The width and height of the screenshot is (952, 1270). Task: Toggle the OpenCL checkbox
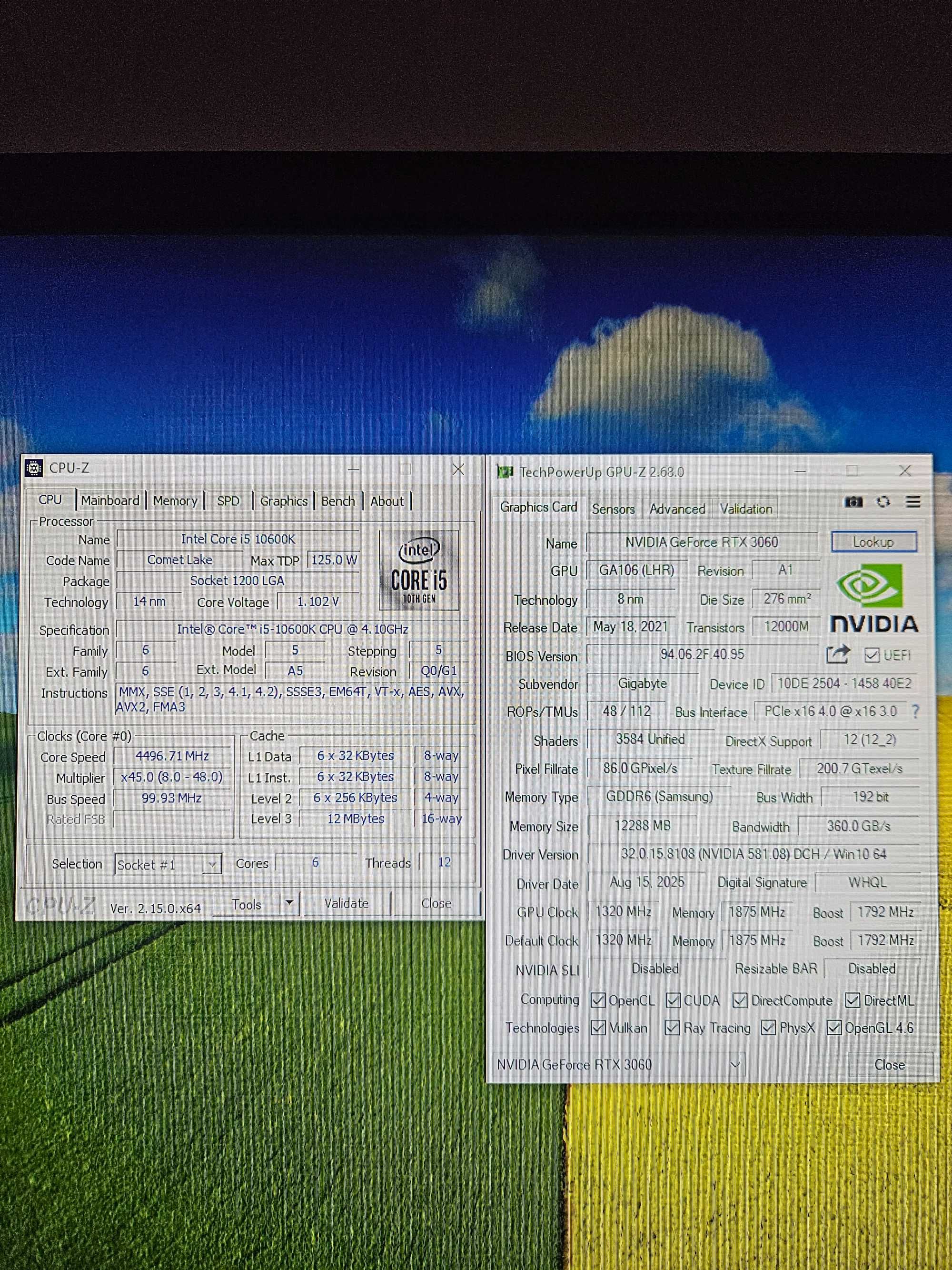point(598,1000)
